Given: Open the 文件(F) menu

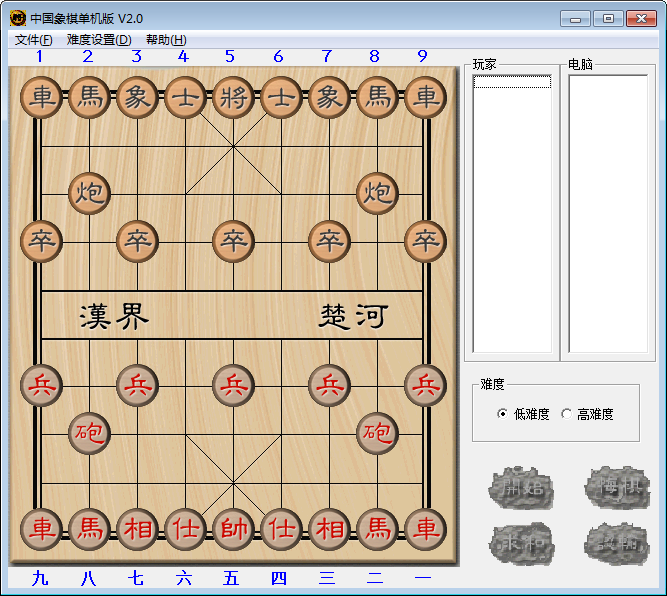Looking at the screenshot, I should pos(33,40).
